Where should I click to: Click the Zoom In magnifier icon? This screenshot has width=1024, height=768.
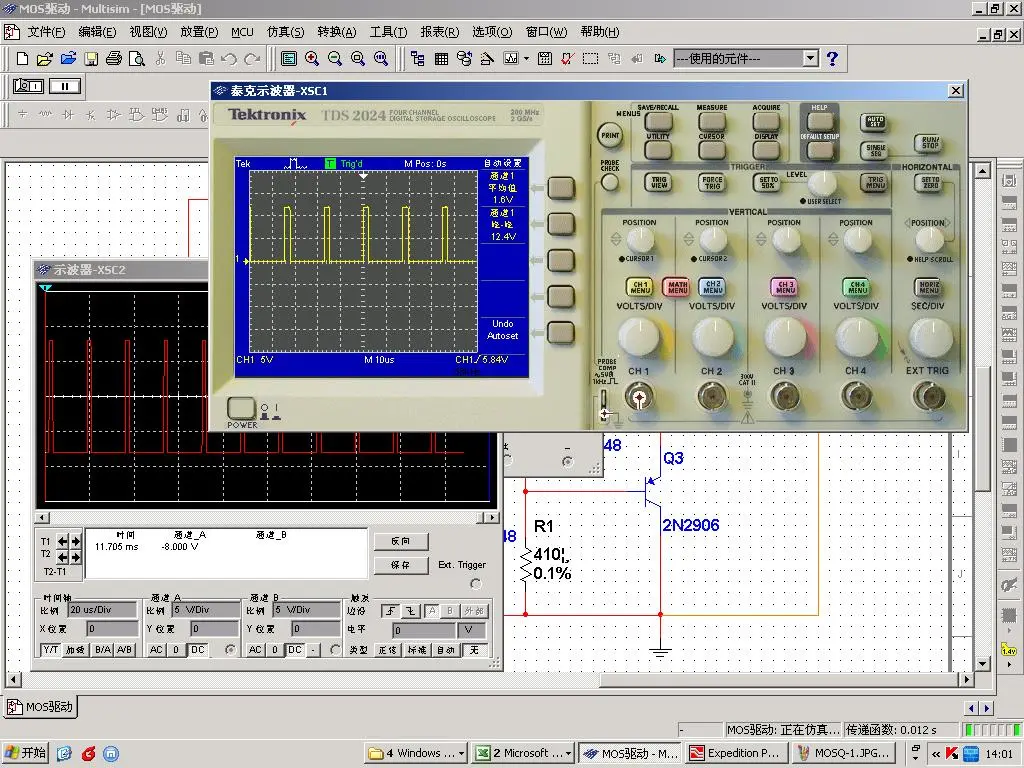[312, 59]
